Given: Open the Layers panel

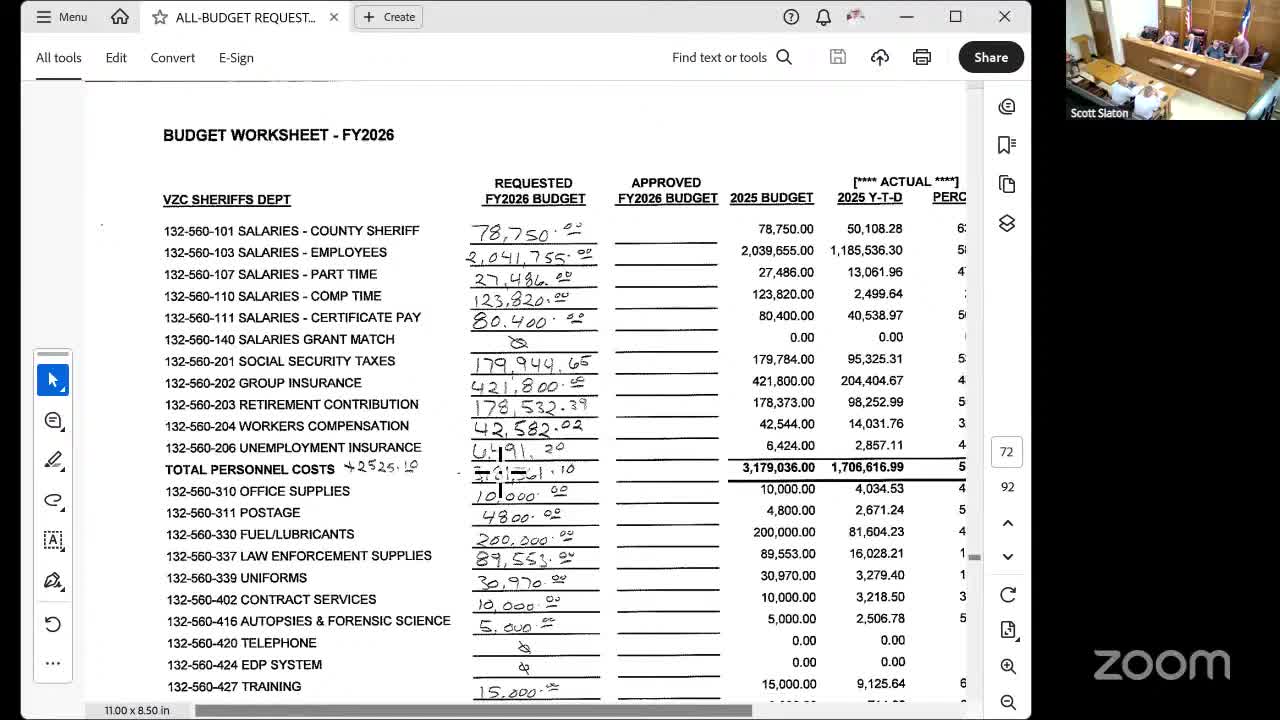Looking at the screenshot, I should pyautogui.click(x=1007, y=223).
